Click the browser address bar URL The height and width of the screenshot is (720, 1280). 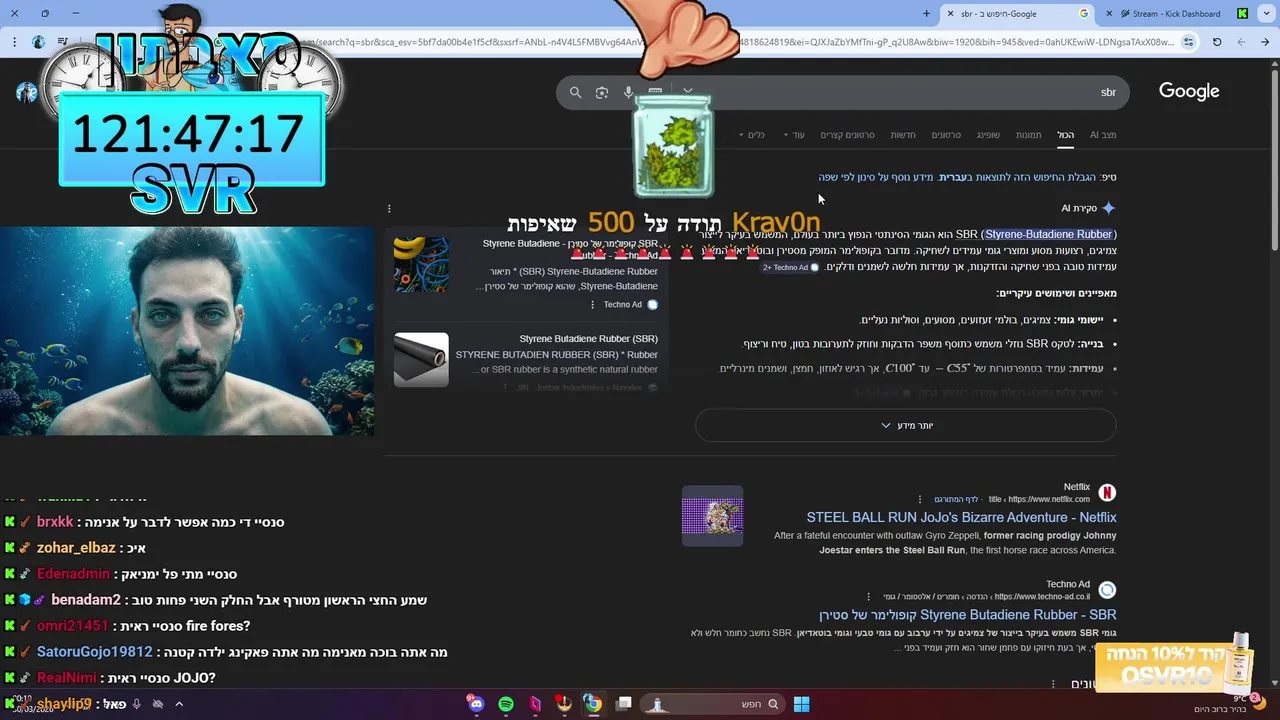tap(740, 42)
